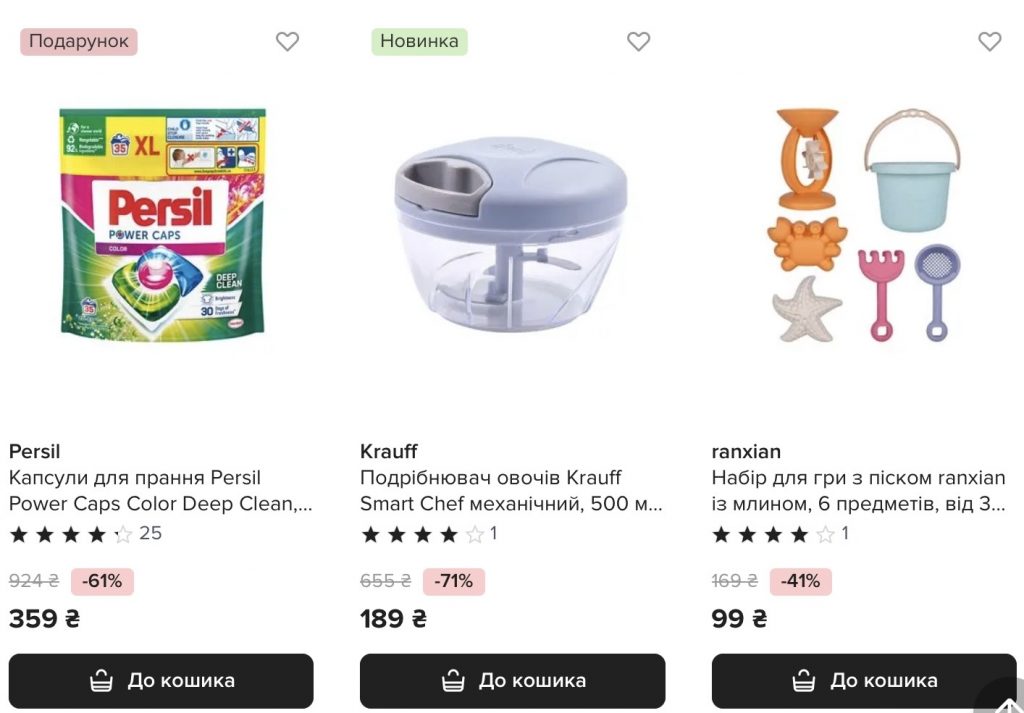The image size is (1024, 713).
Task: Click the Krauff chopper star rating
Action: pyautogui.click(x=428, y=534)
